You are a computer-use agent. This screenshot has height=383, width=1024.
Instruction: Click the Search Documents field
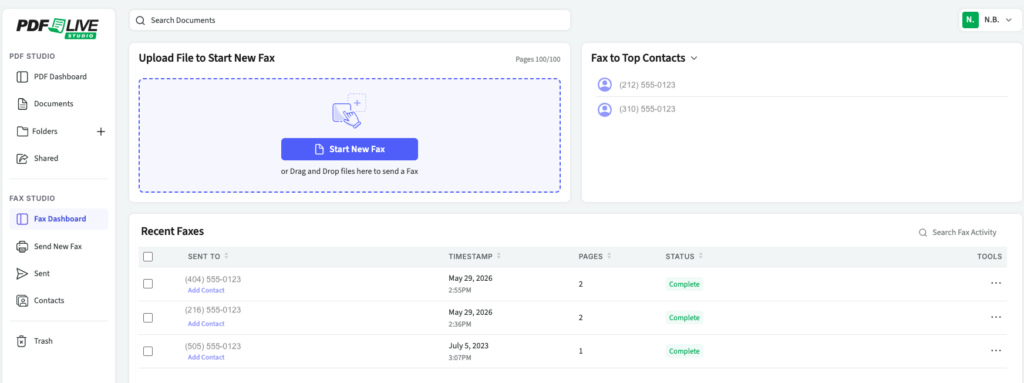349,20
